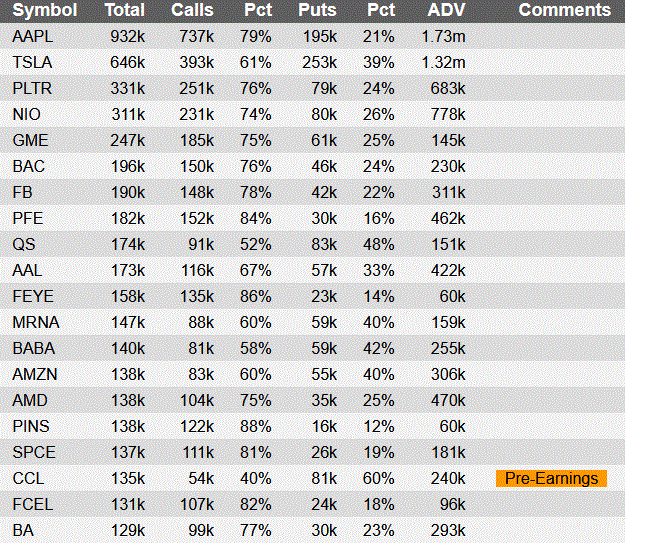Click the ADV column header

coord(446,10)
